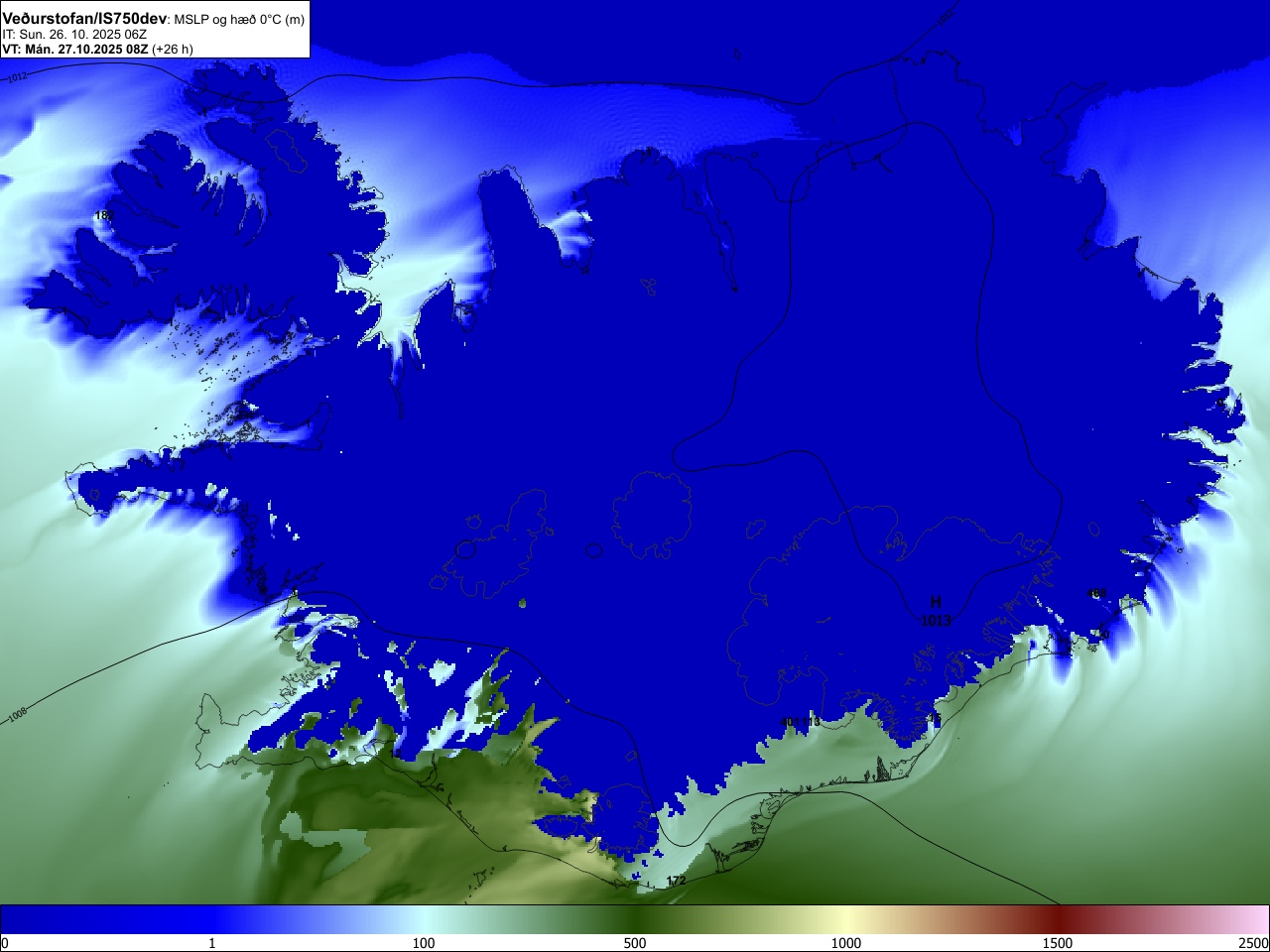Viewport: 1270px width, 952px height.
Task: Click the 100 label on the color scale
Action: pyautogui.click(x=424, y=943)
